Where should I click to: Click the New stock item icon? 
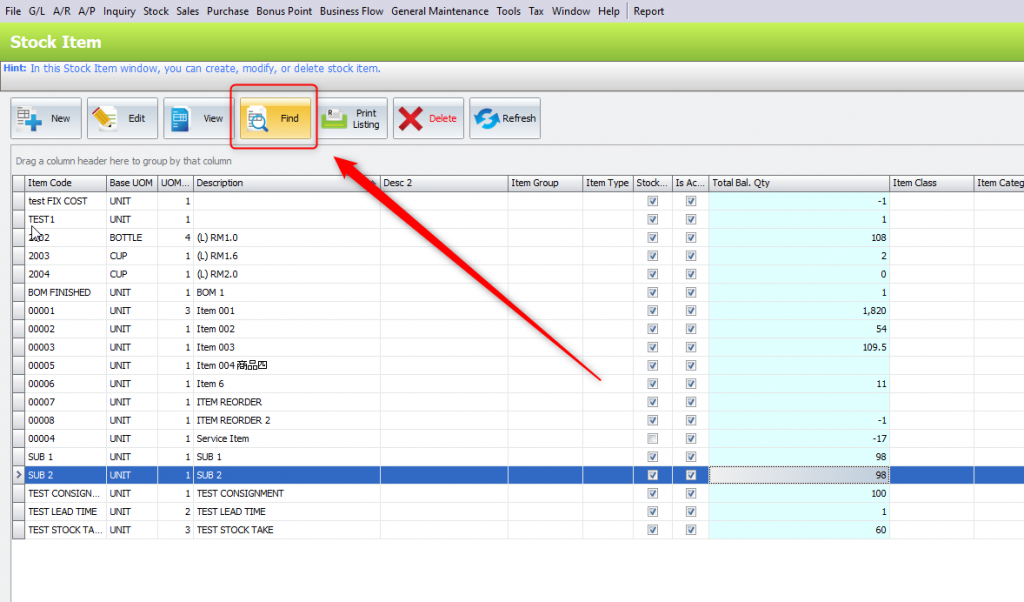pos(31,119)
